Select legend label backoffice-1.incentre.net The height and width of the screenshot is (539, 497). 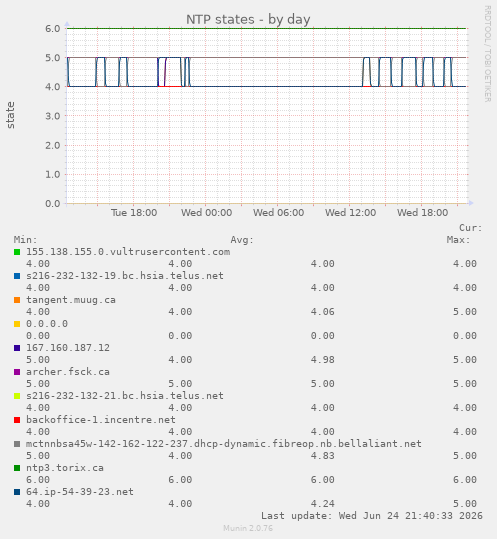(101, 420)
